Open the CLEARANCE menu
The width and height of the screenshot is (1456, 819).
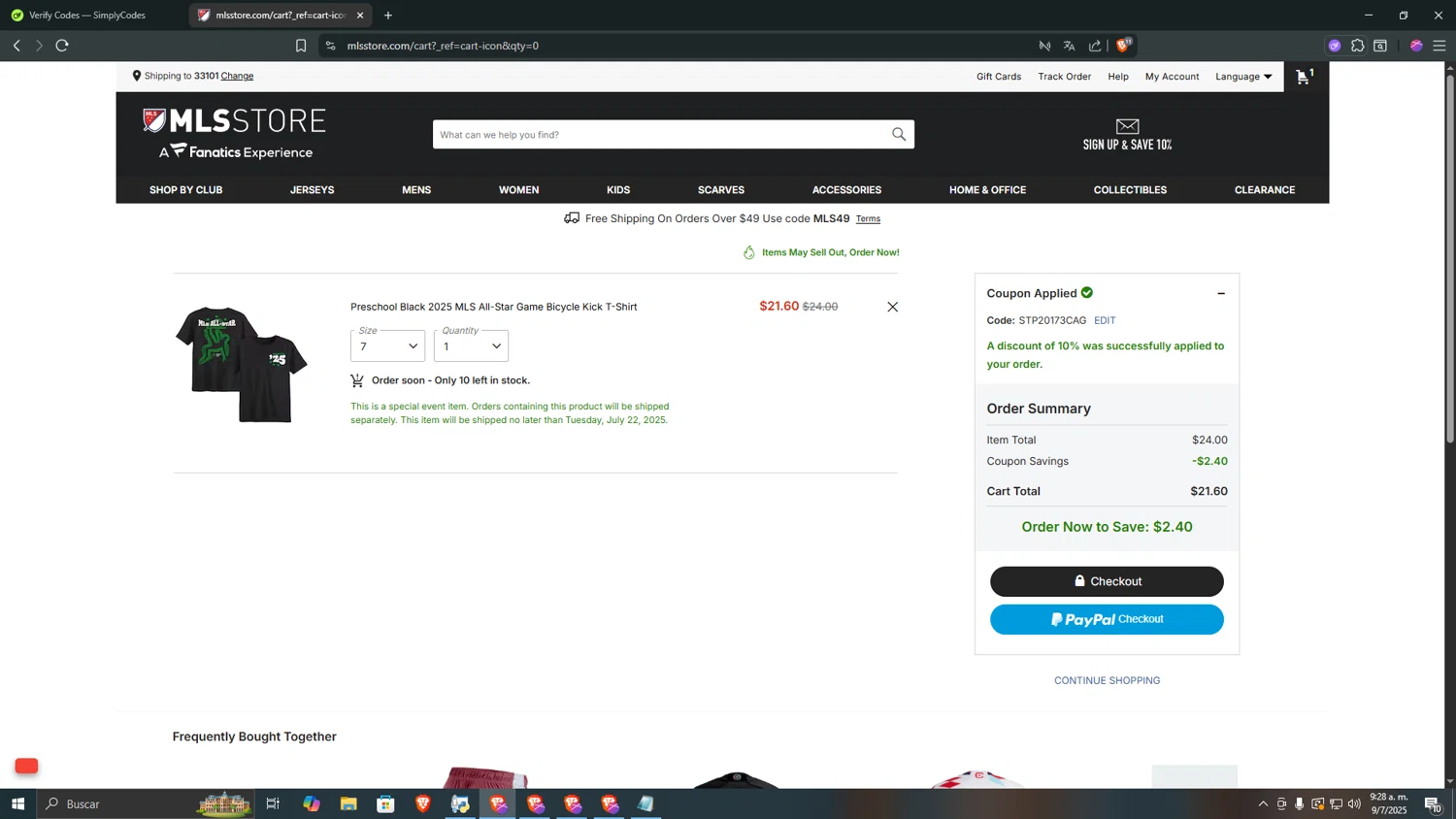click(1265, 190)
